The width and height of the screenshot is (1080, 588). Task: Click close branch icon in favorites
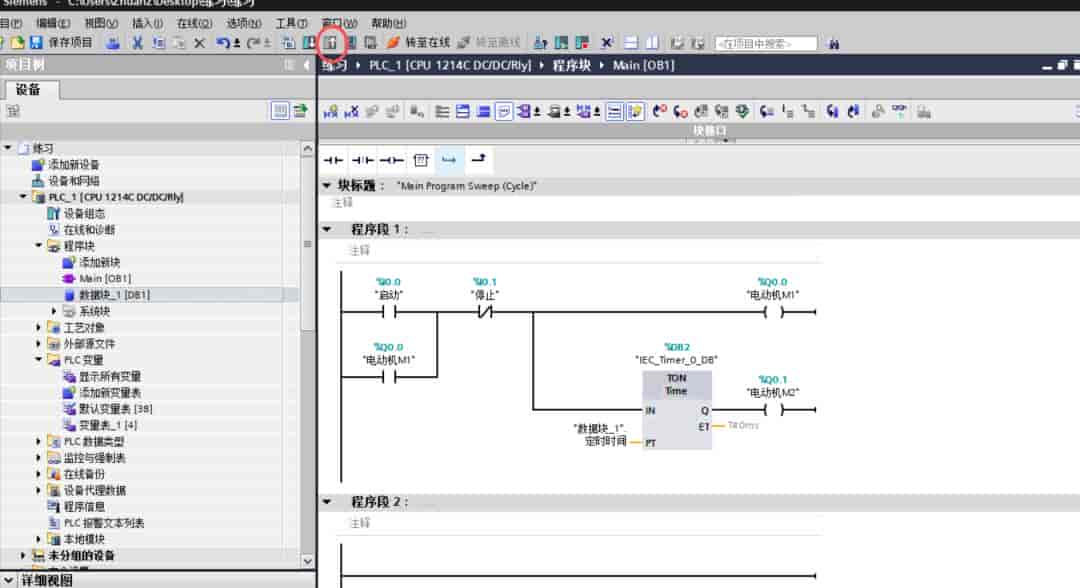pos(478,160)
